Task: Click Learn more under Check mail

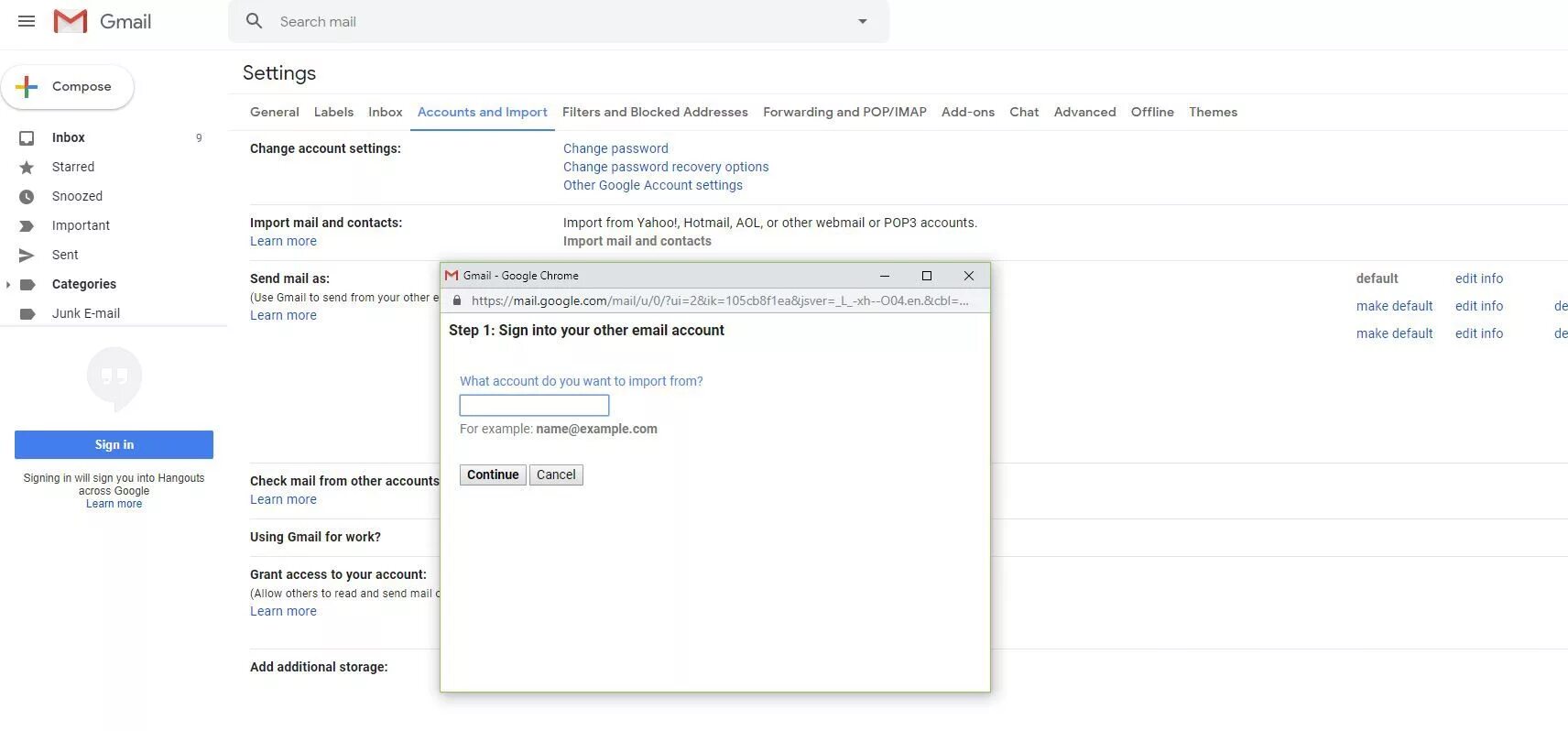Action: point(283,499)
